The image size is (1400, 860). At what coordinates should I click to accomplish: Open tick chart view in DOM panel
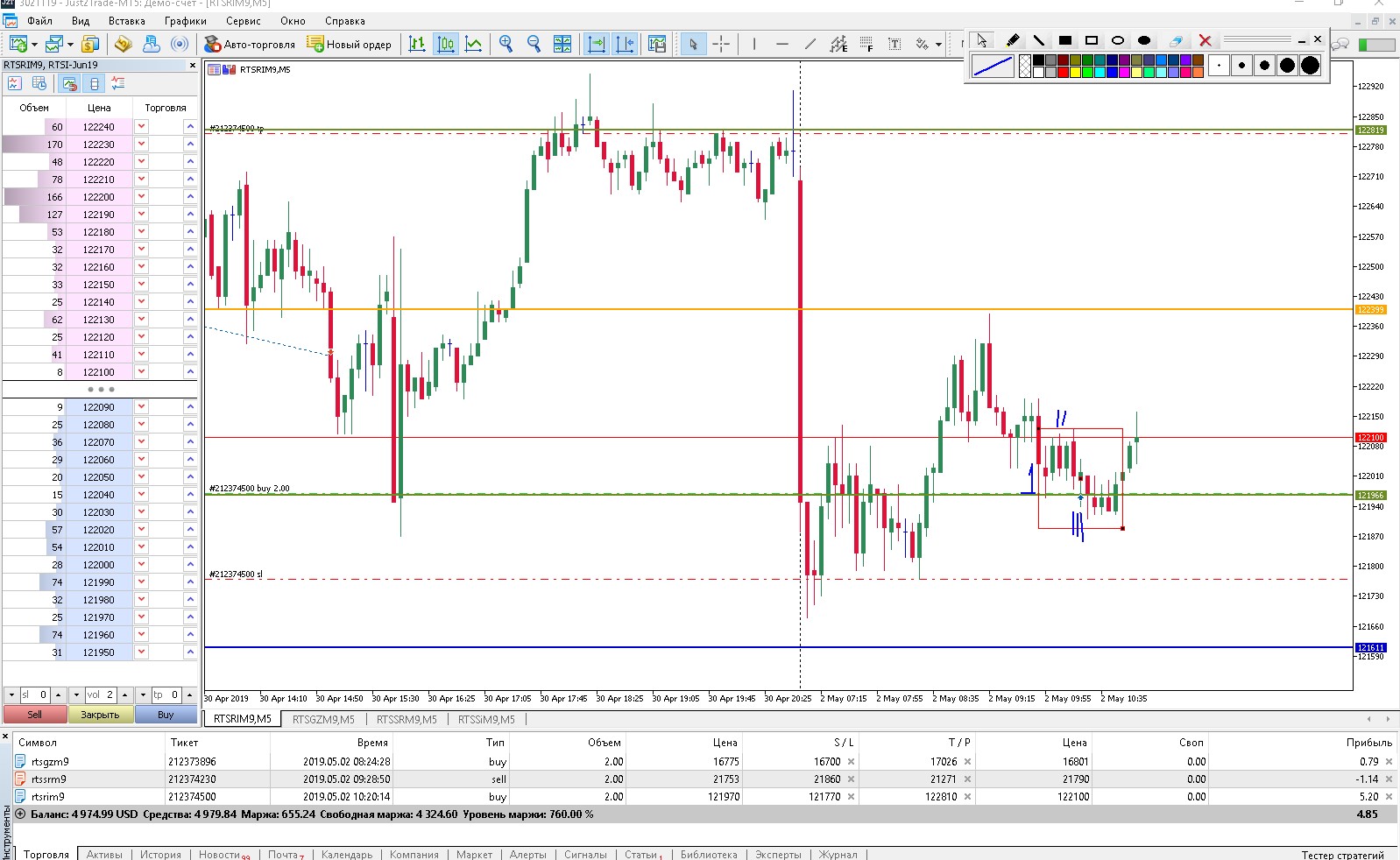14,83
